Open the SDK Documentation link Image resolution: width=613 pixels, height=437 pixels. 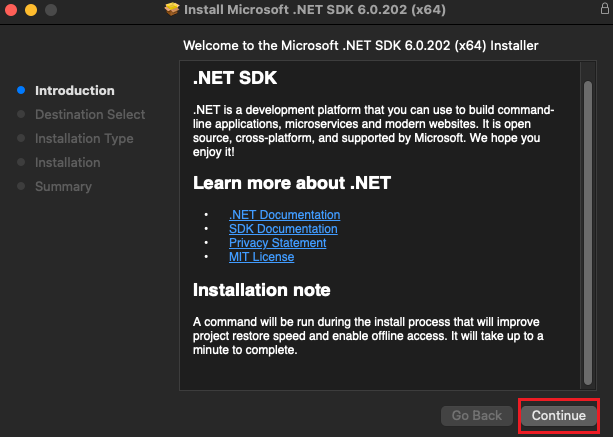coord(283,229)
